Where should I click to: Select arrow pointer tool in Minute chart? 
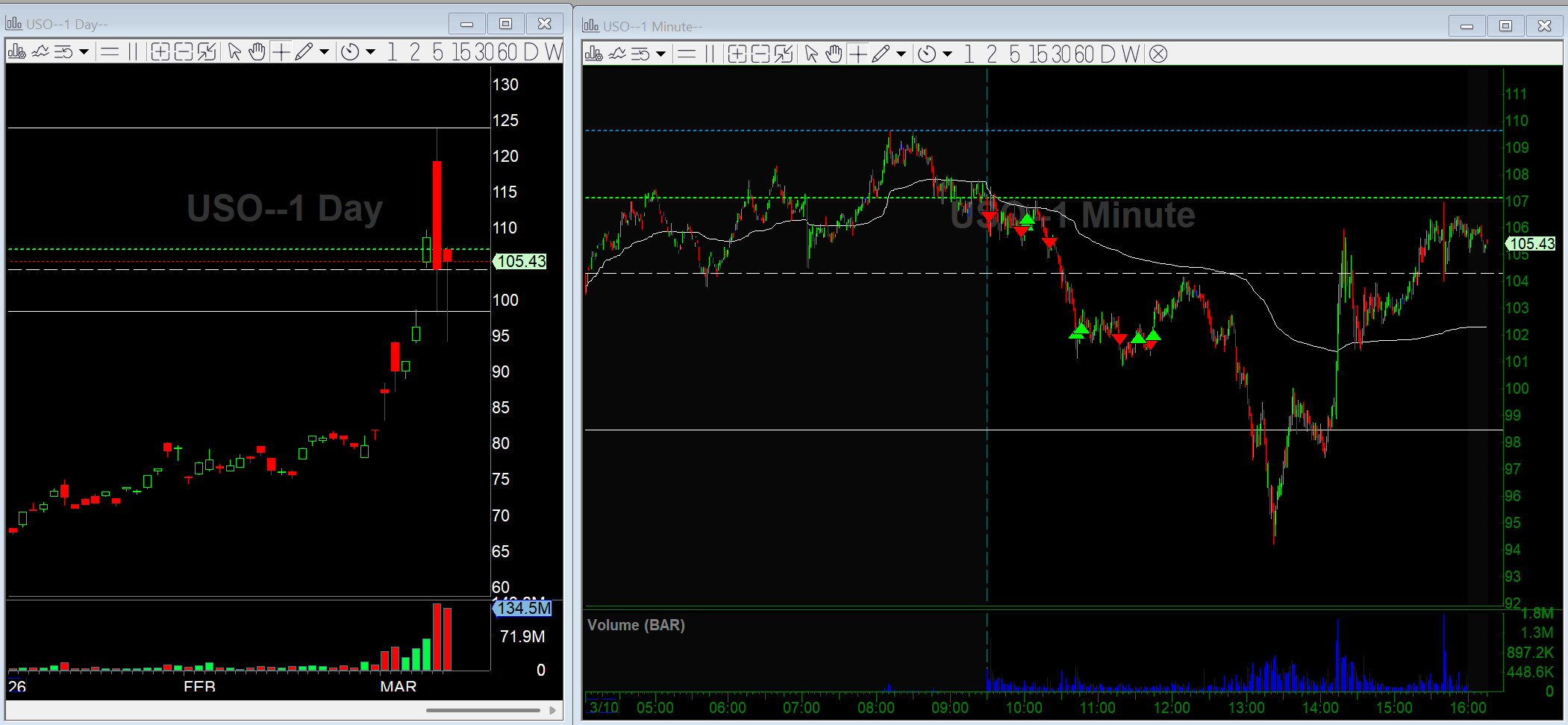[811, 54]
